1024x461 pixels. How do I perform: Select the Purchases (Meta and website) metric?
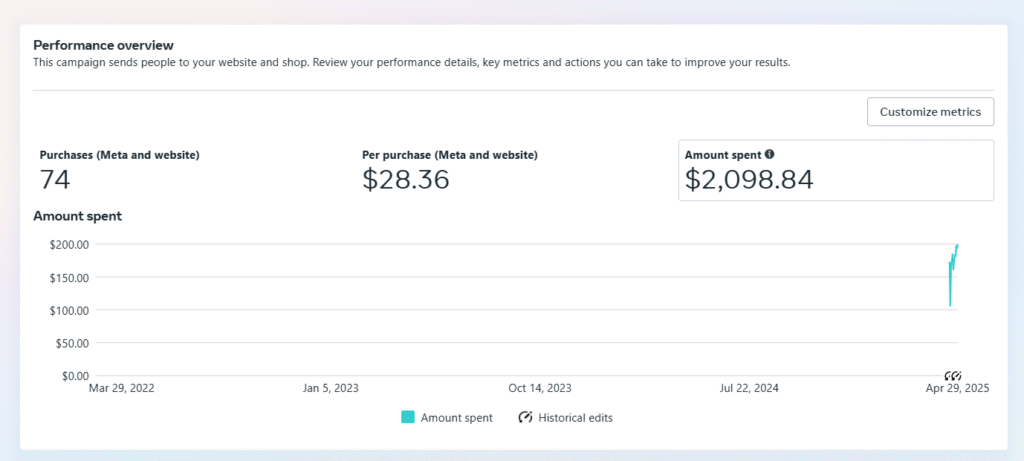[120, 170]
